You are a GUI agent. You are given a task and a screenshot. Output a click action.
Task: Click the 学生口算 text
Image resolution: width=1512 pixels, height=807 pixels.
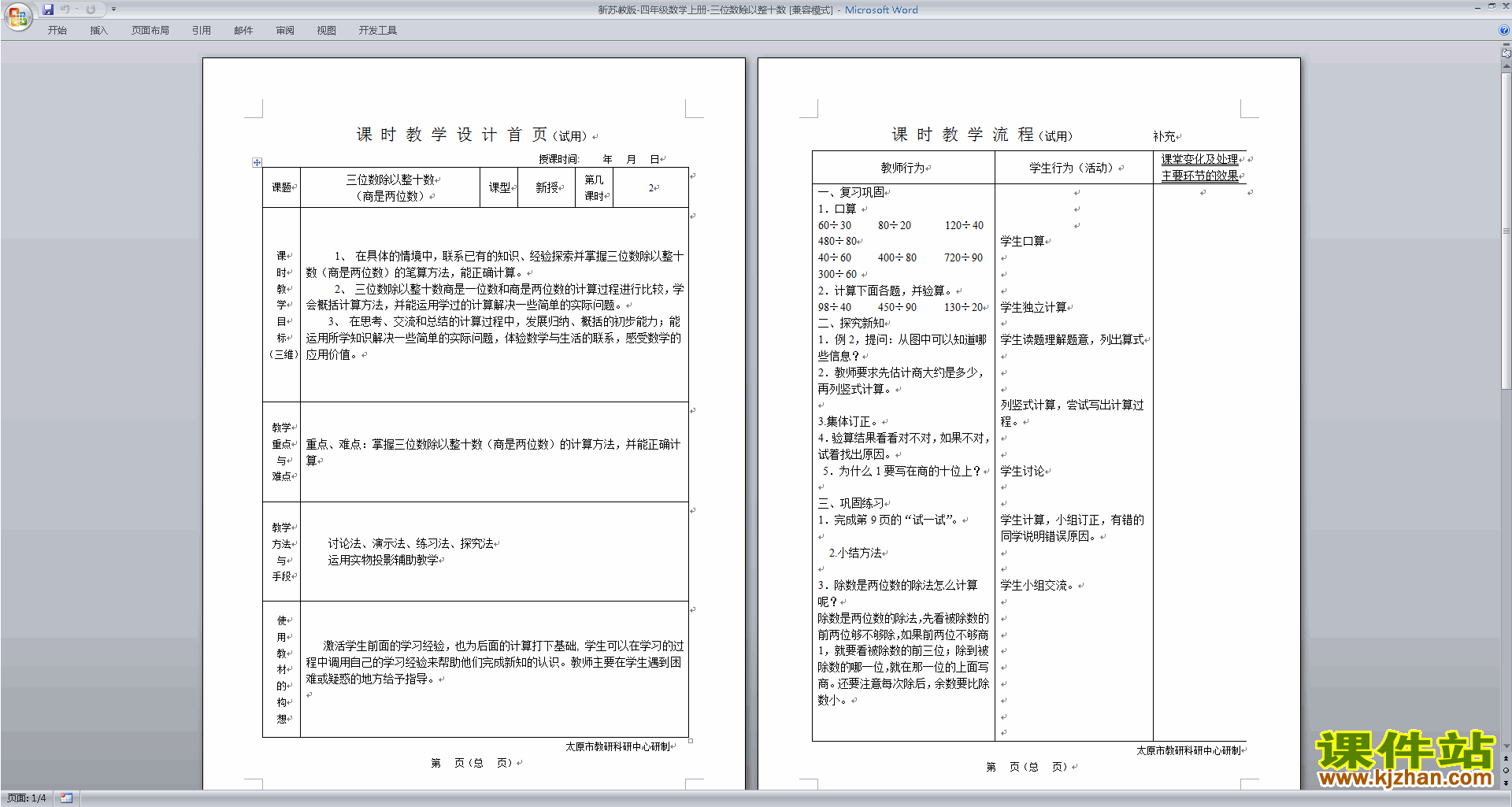tap(1022, 241)
